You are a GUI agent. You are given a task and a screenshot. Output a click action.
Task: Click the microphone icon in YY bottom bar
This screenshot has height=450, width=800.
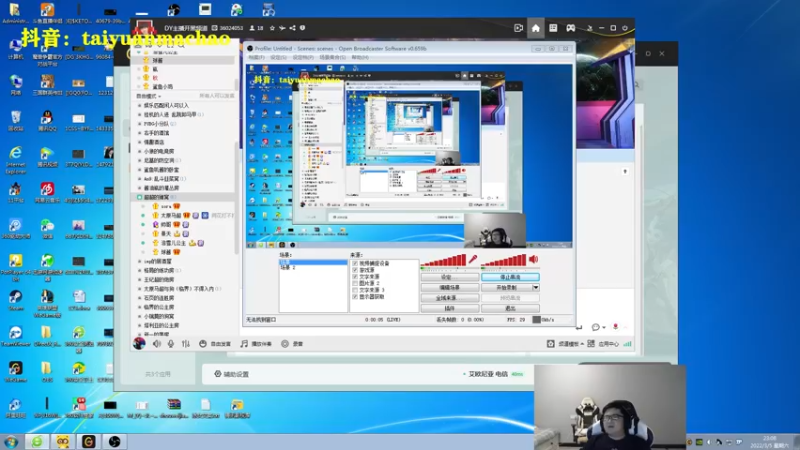point(171,343)
